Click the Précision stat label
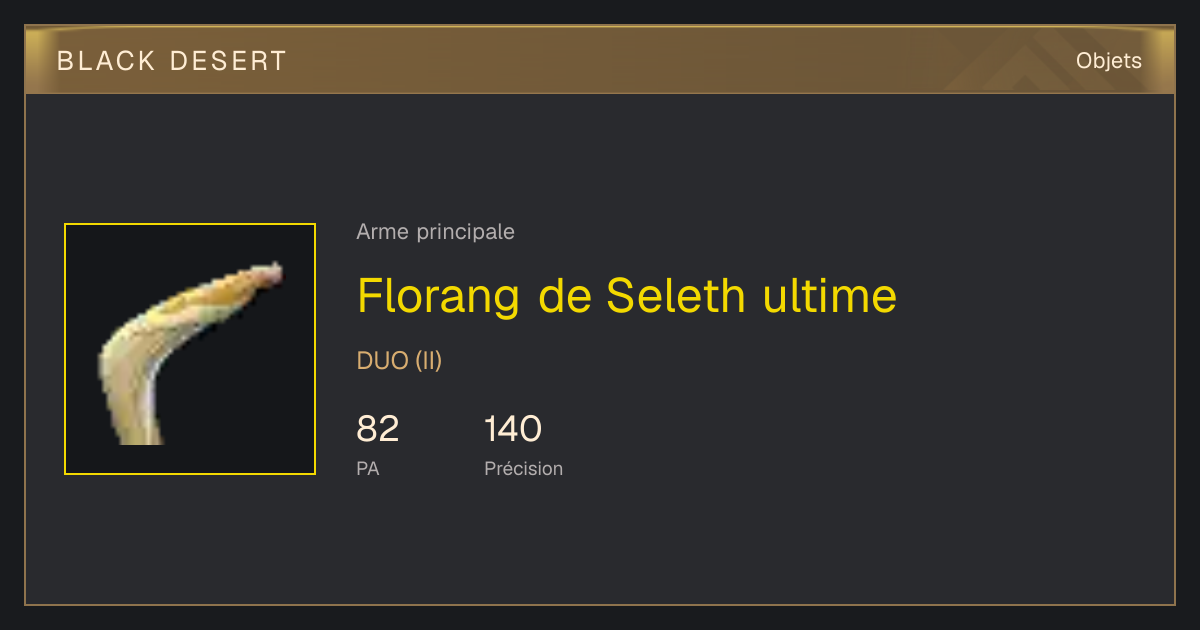 524,468
